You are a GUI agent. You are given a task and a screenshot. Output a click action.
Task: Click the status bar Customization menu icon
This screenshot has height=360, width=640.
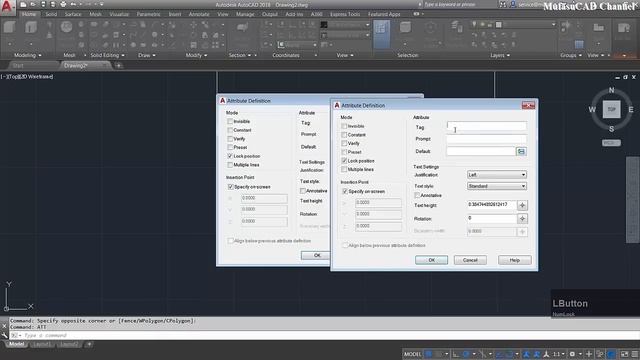[x=635, y=354]
